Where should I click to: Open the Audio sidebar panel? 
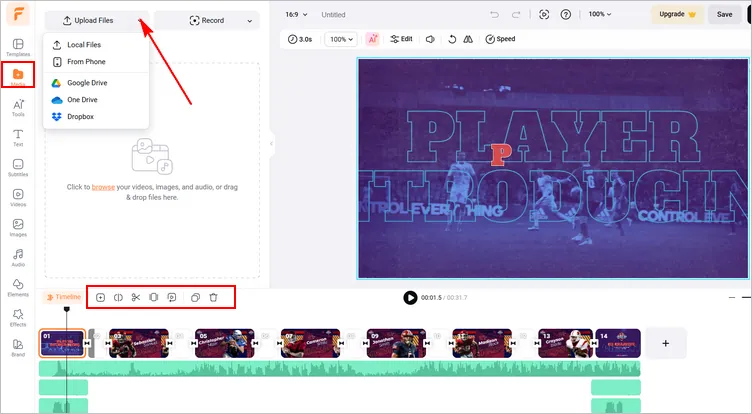tap(18, 258)
